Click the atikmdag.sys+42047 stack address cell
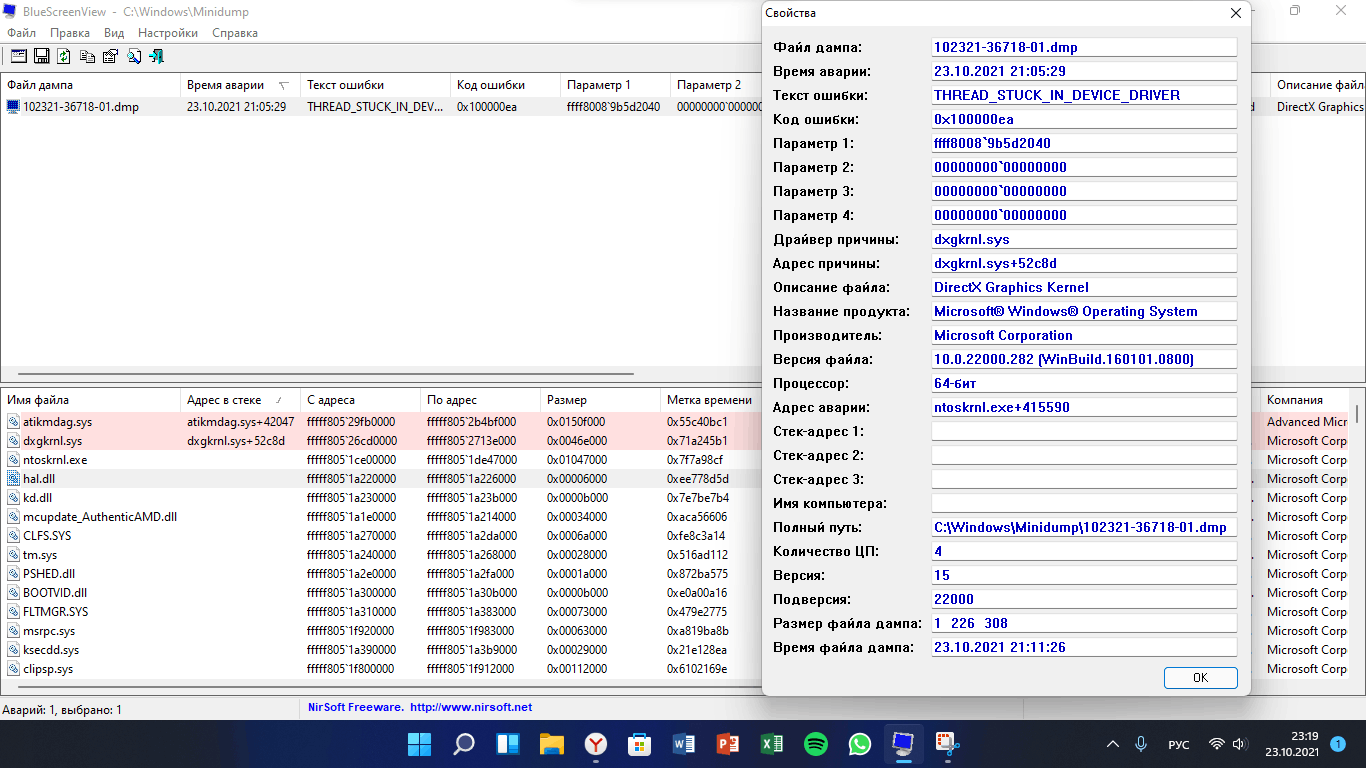Image resolution: width=1366 pixels, height=768 pixels. pyautogui.click(x=240, y=422)
